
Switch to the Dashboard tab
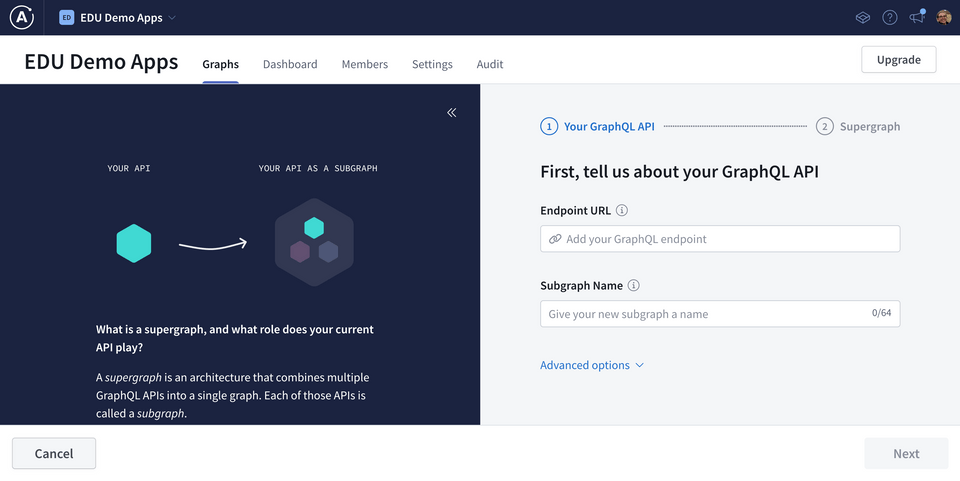pyautogui.click(x=290, y=64)
